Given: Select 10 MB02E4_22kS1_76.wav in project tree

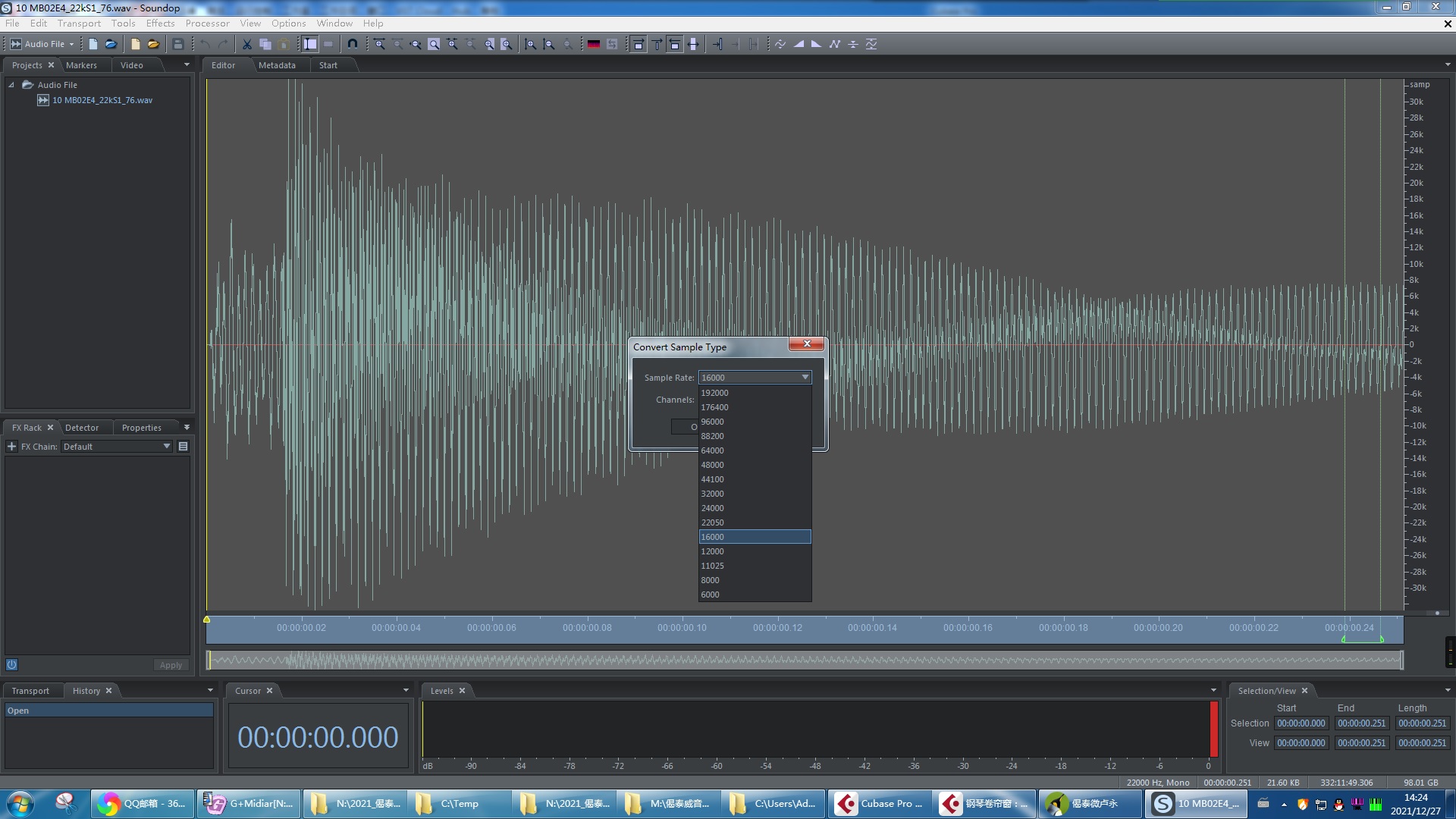Looking at the screenshot, I should pyautogui.click(x=102, y=100).
